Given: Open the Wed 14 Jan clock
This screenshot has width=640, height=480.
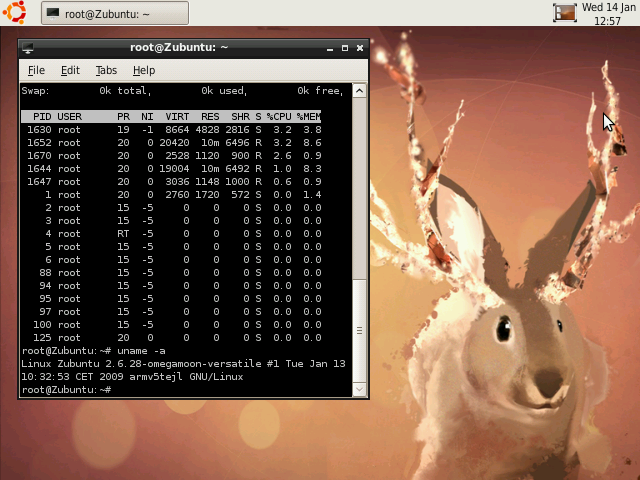Looking at the screenshot, I should [609, 13].
